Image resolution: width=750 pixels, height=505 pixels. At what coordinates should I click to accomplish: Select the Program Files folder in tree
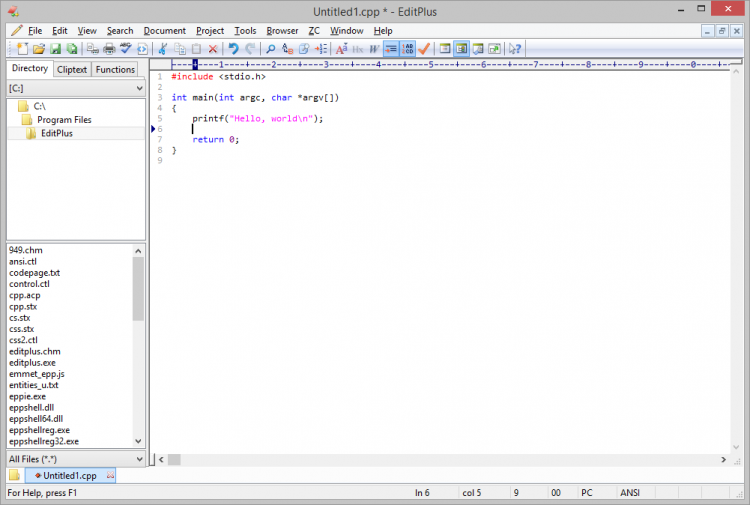click(x=64, y=119)
